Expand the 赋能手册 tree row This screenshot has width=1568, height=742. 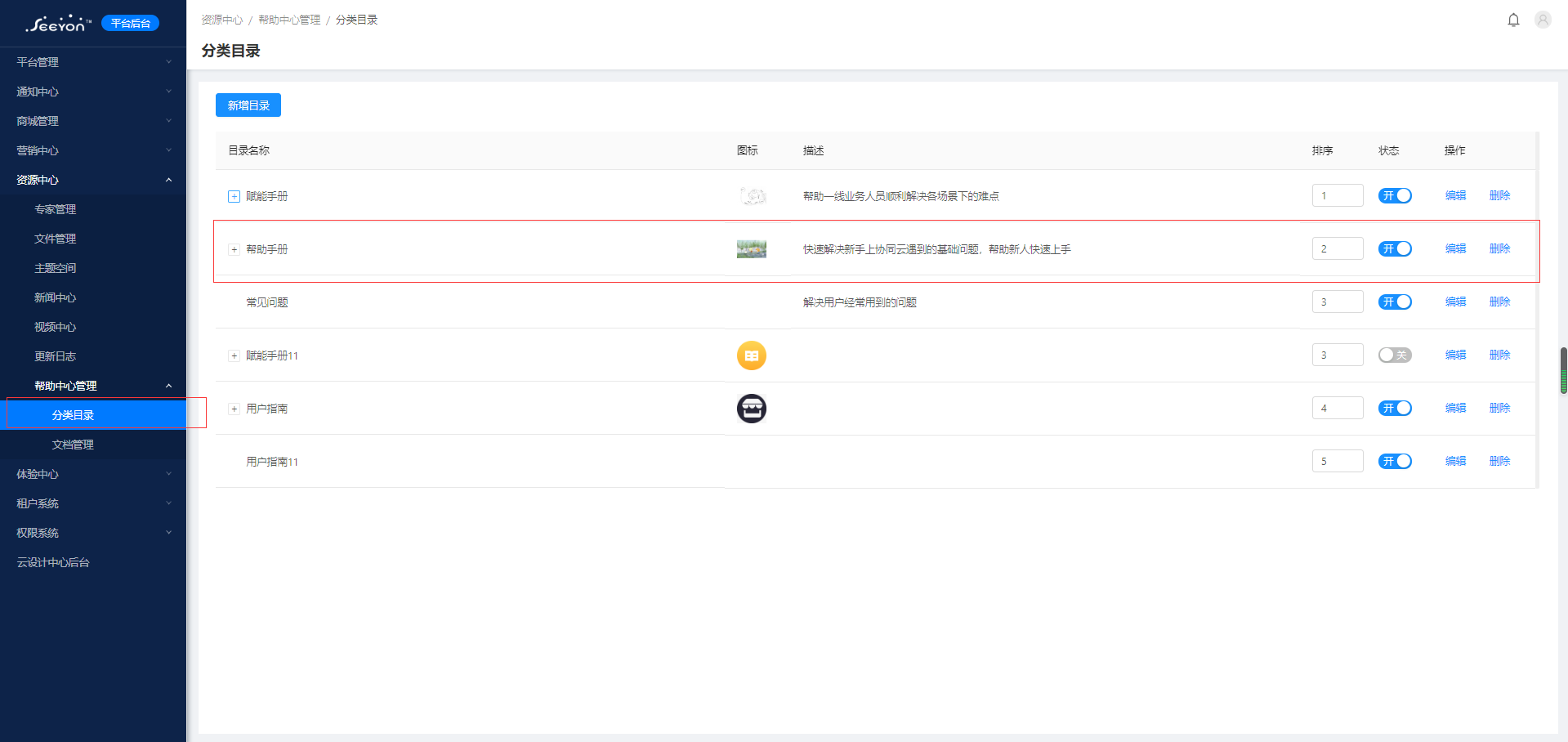click(x=234, y=196)
